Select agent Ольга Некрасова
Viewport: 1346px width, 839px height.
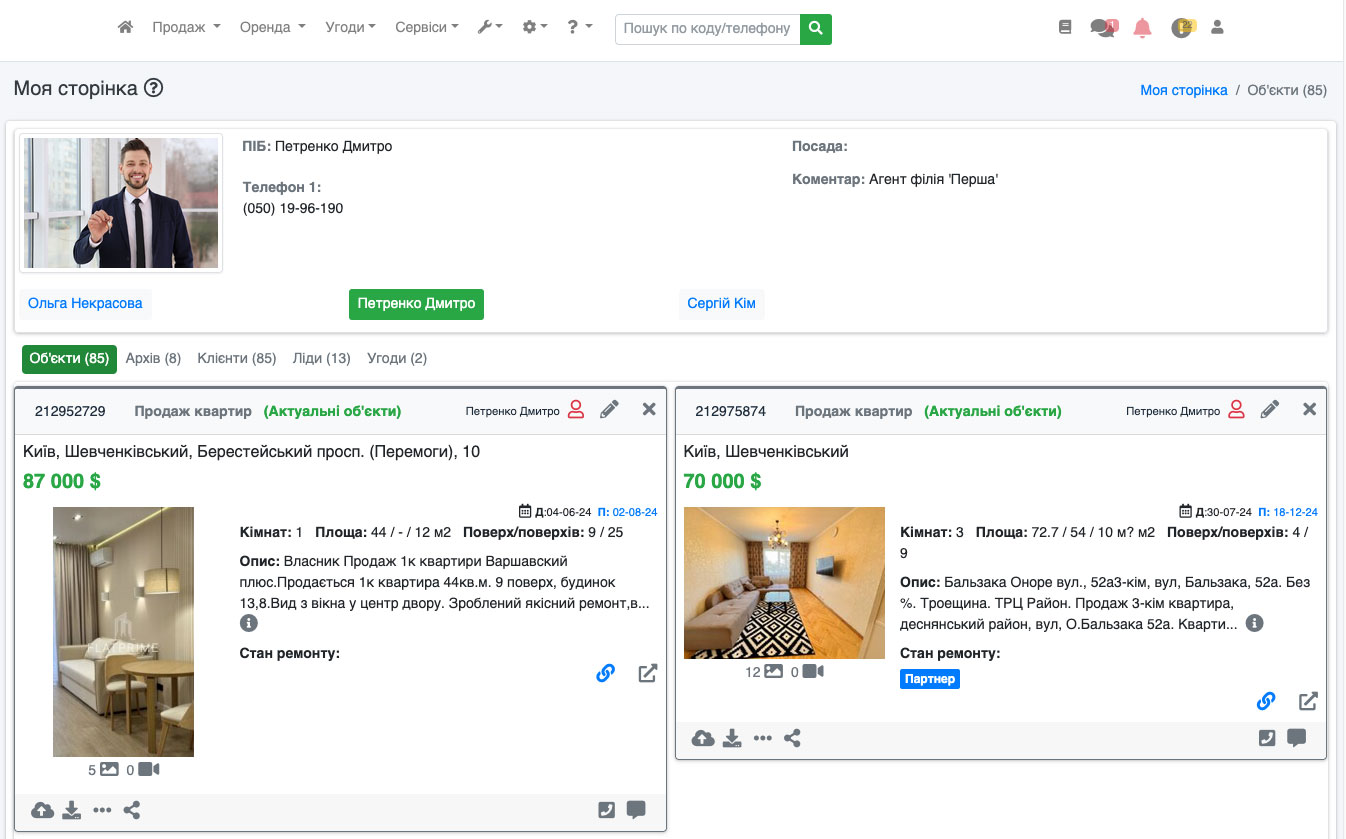click(x=85, y=303)
